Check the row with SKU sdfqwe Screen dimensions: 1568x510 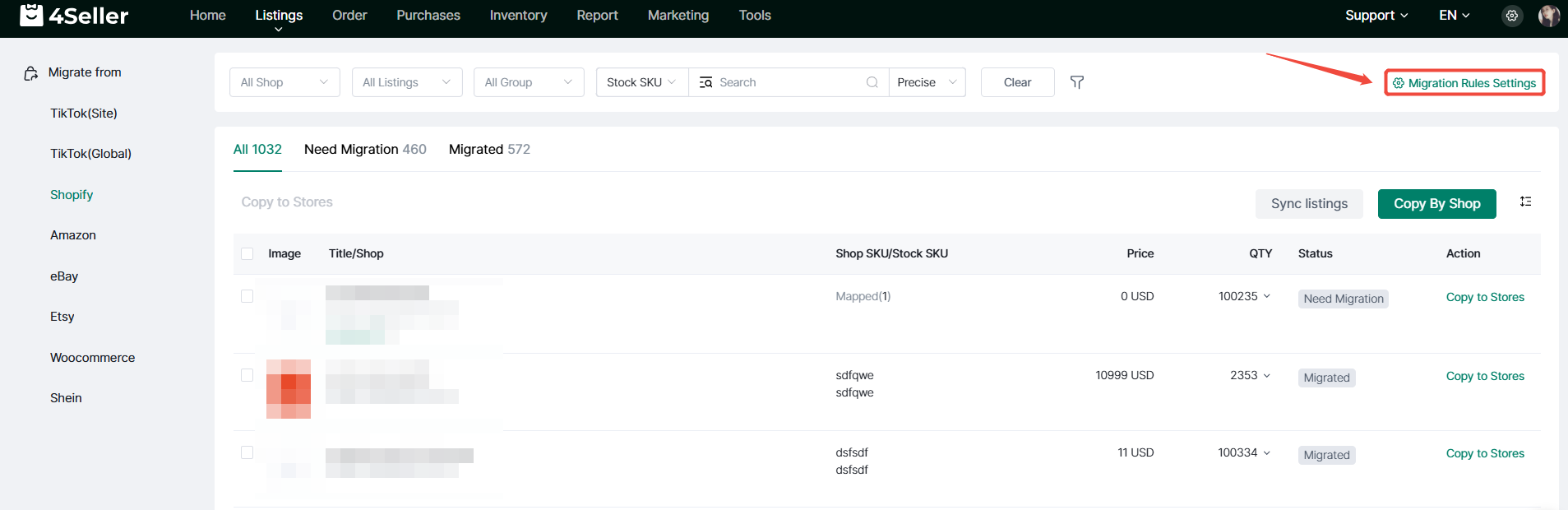point(247,375)
